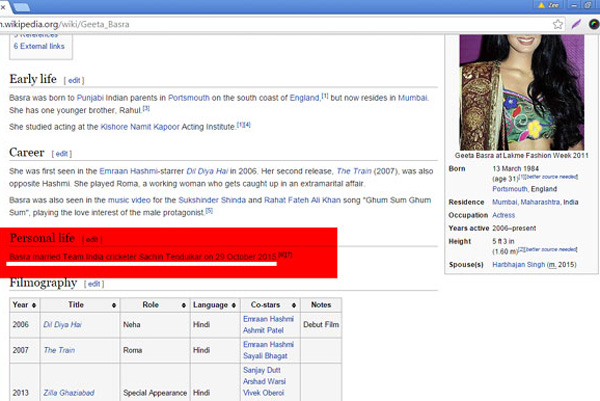Click better source needed beside height
The height and width of the screenshot is (401, 600).
tap(551, 249)
